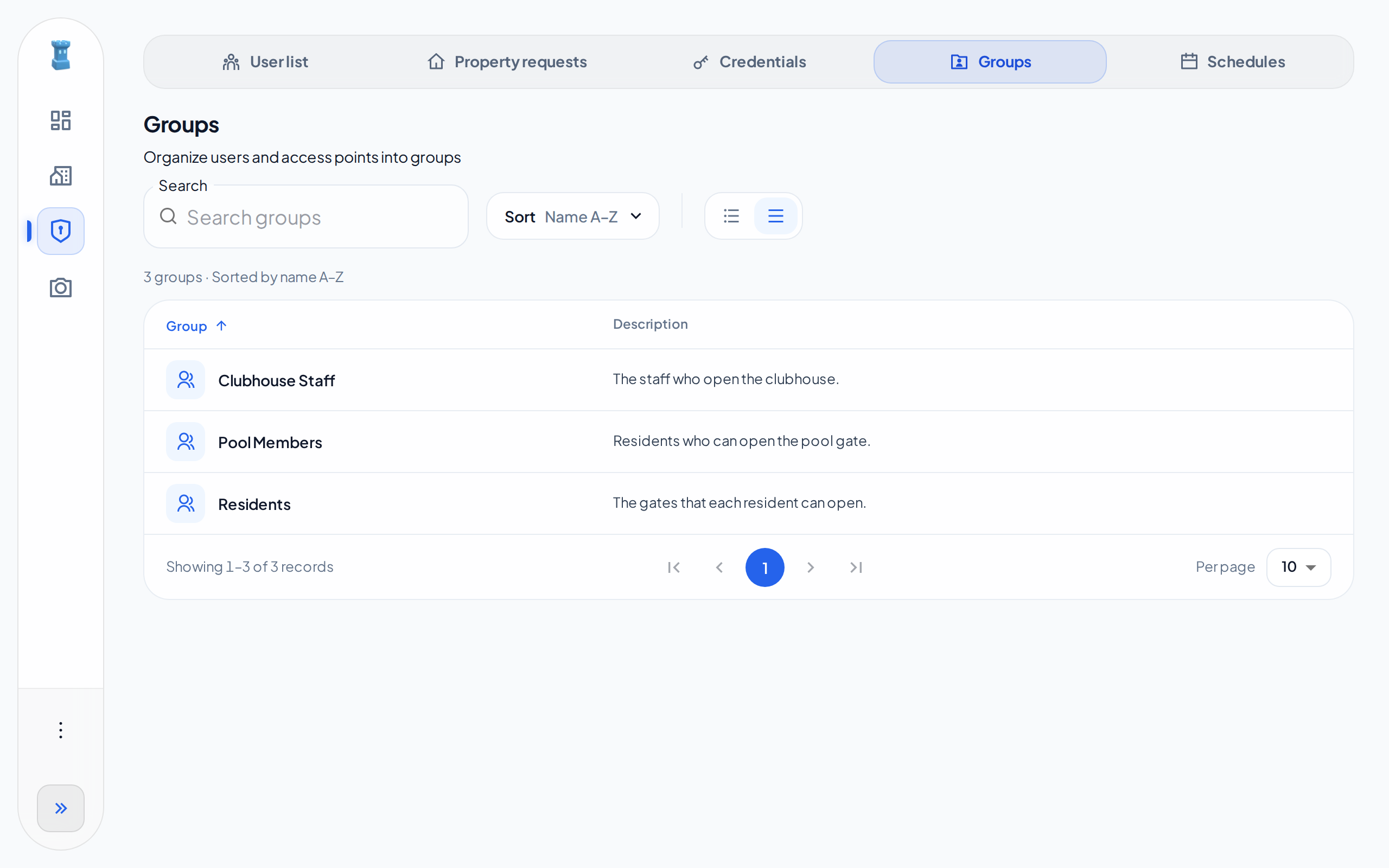Screen dimensions: 1389x868
Task: Switch to compact bulleted list view
Action: pyautogui.click(x=731, y=216)
